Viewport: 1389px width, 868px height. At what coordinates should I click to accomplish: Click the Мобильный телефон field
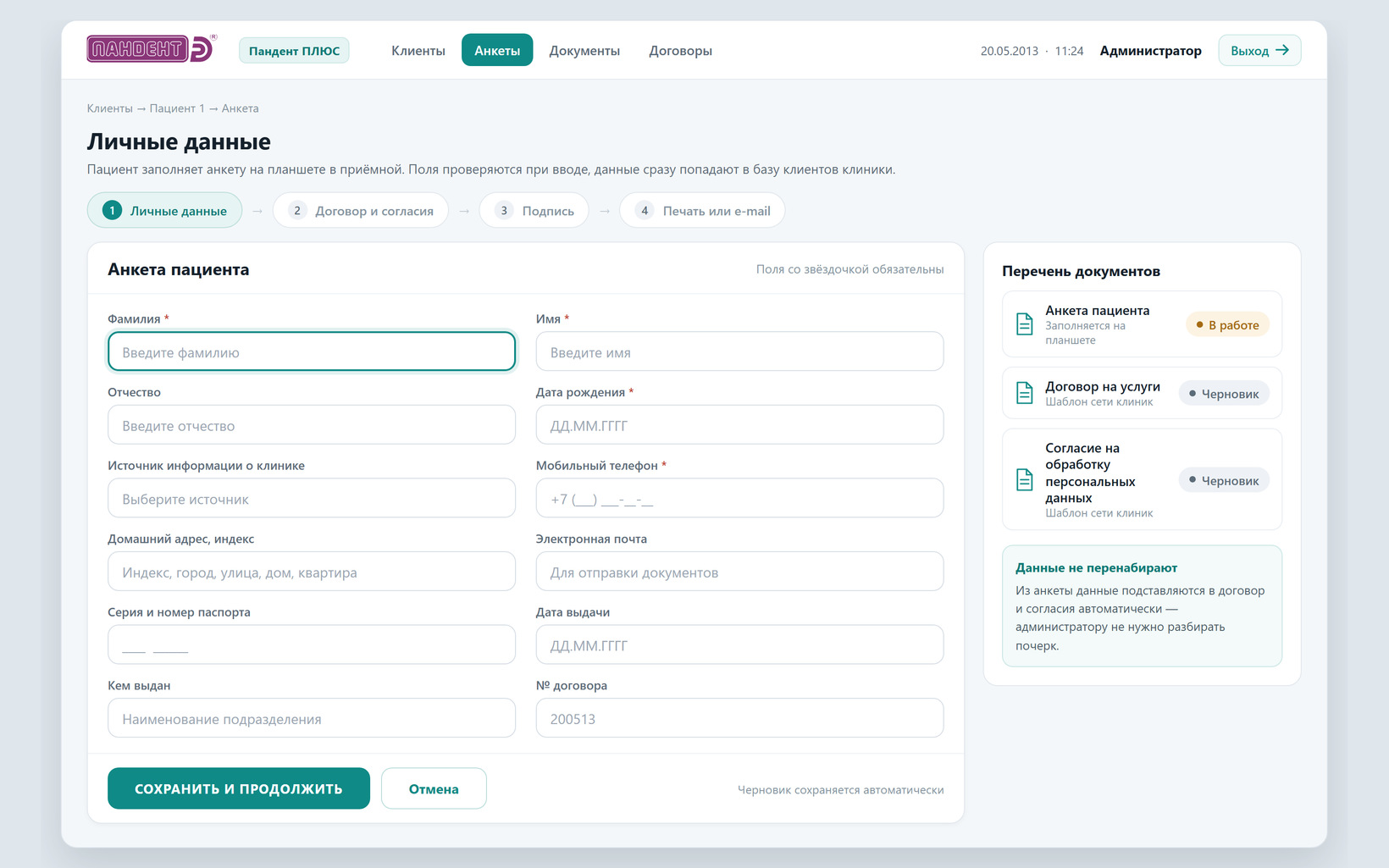point(739,498)
